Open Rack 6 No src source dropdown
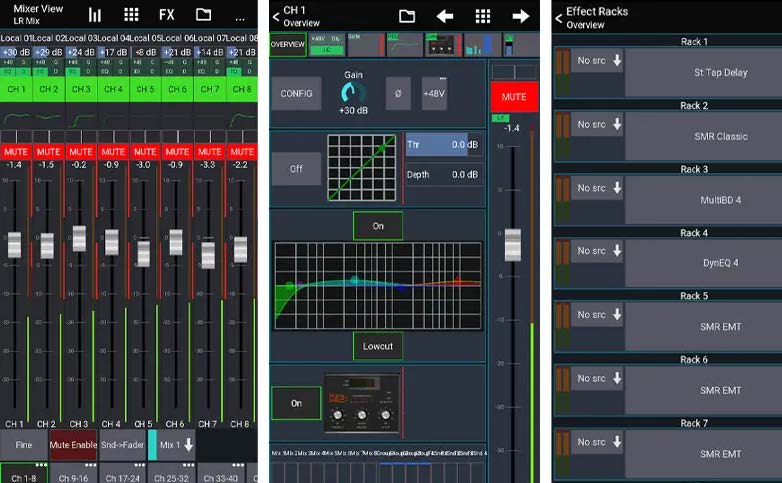 [x=597, y=379]
